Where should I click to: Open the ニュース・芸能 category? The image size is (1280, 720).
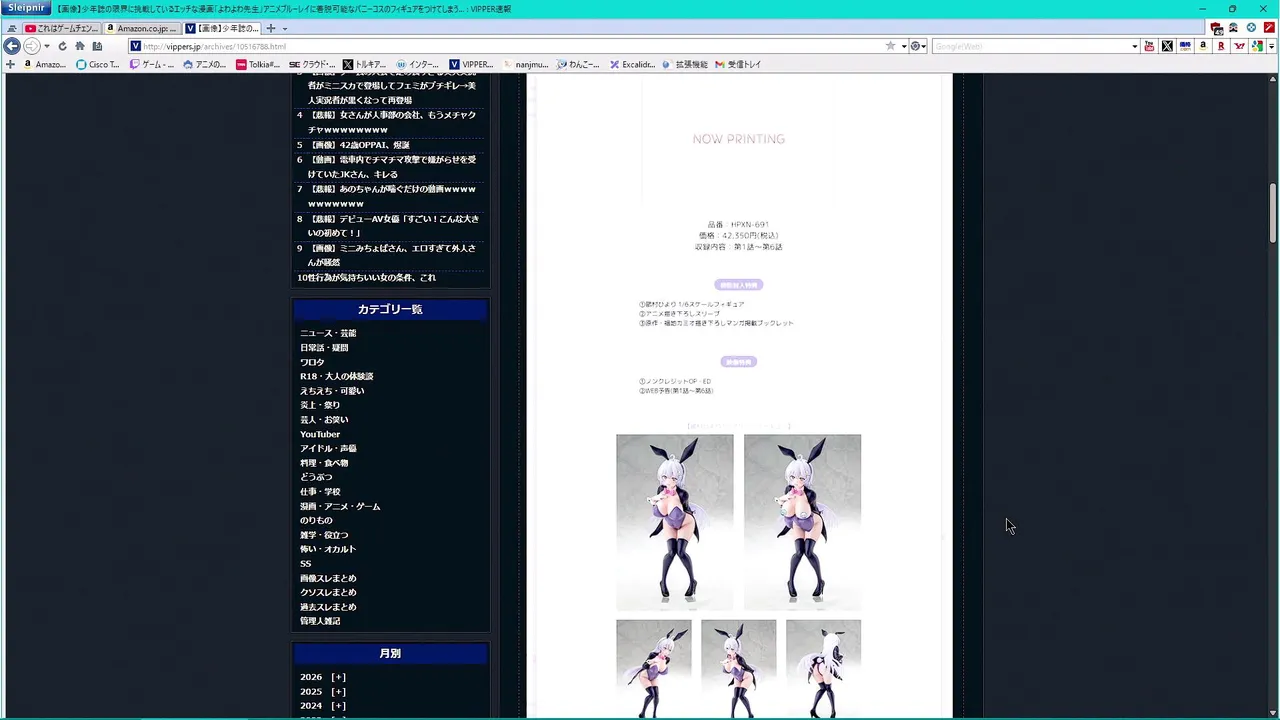pos(328,333)
